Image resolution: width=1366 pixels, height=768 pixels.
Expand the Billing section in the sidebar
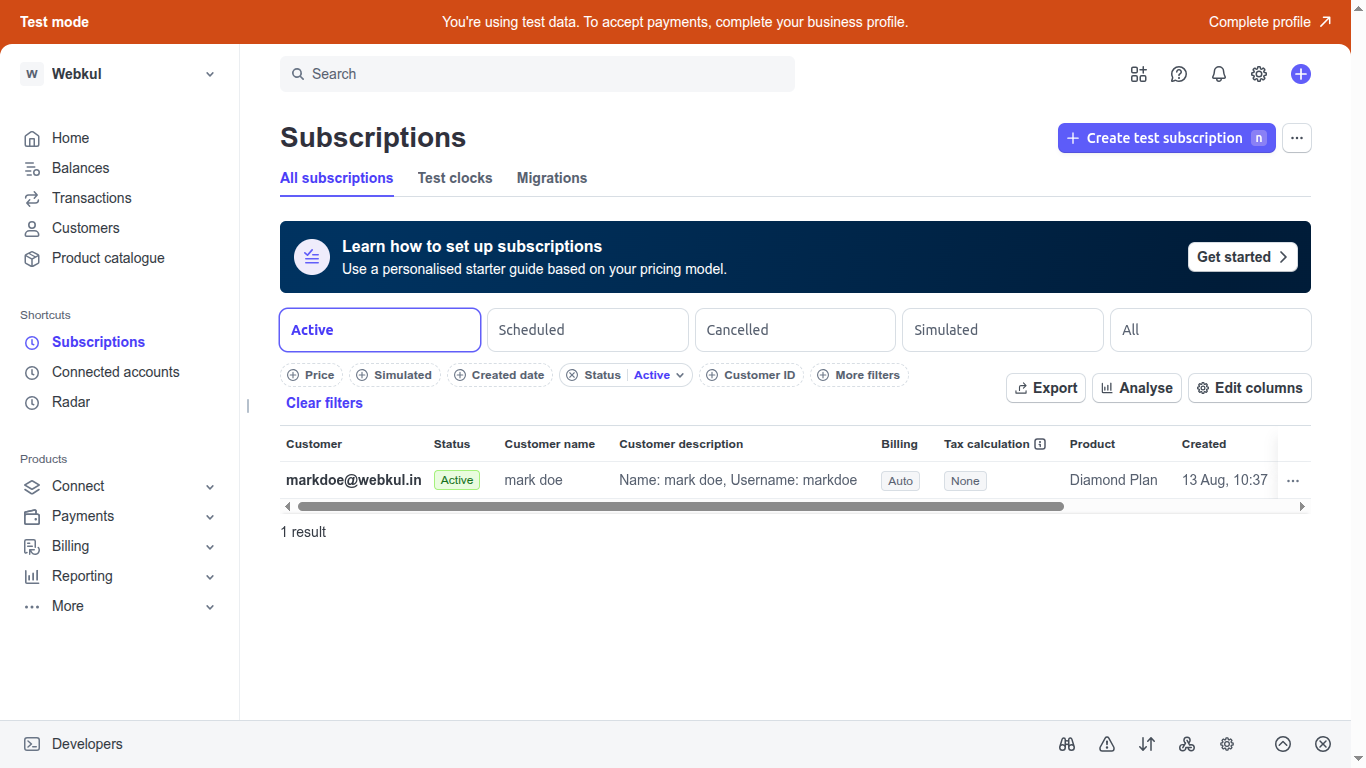pos(70,546)
